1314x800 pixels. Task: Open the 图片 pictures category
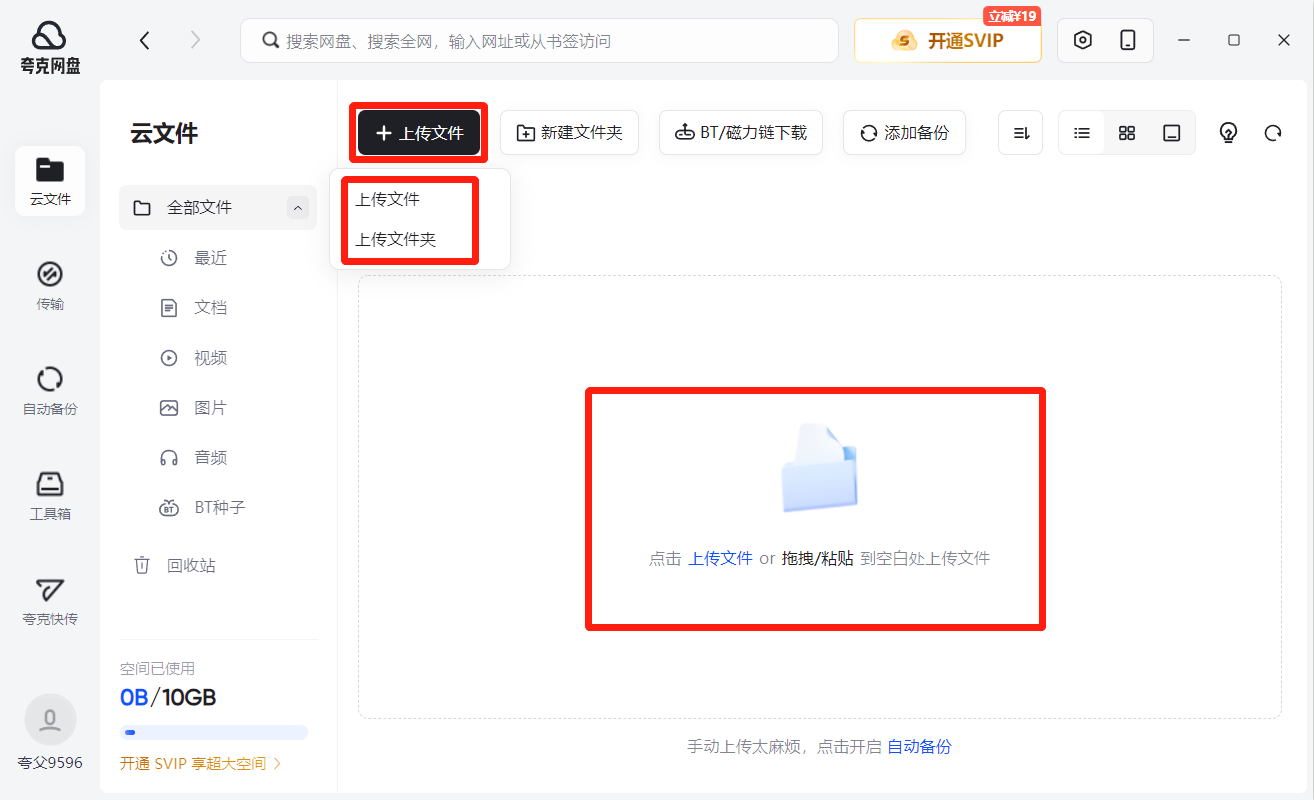193,408
